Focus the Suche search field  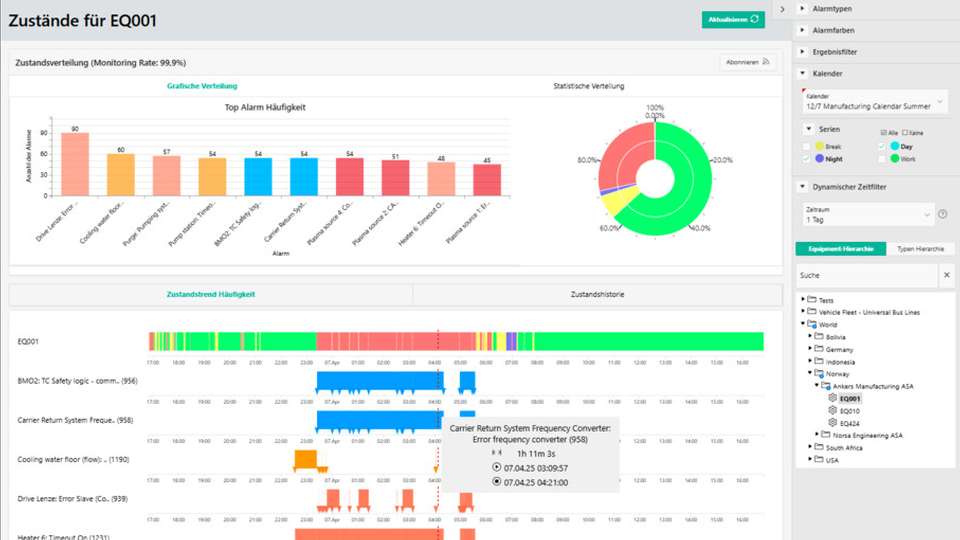tap(866, 276)
